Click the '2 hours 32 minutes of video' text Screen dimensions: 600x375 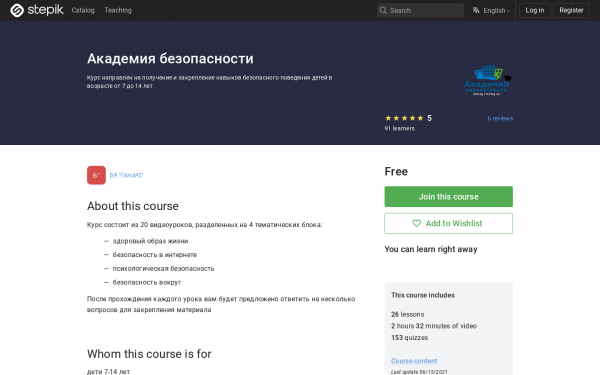pos(434,326)
